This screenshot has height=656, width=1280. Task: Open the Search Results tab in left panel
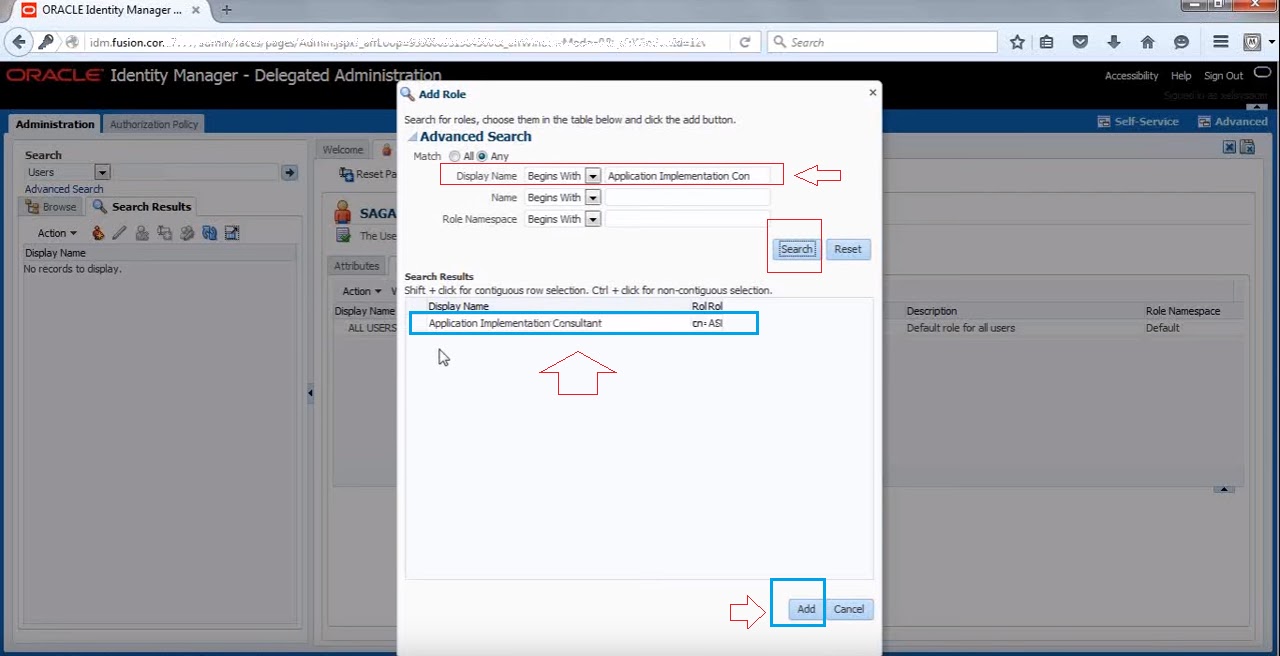coord(142,207)
